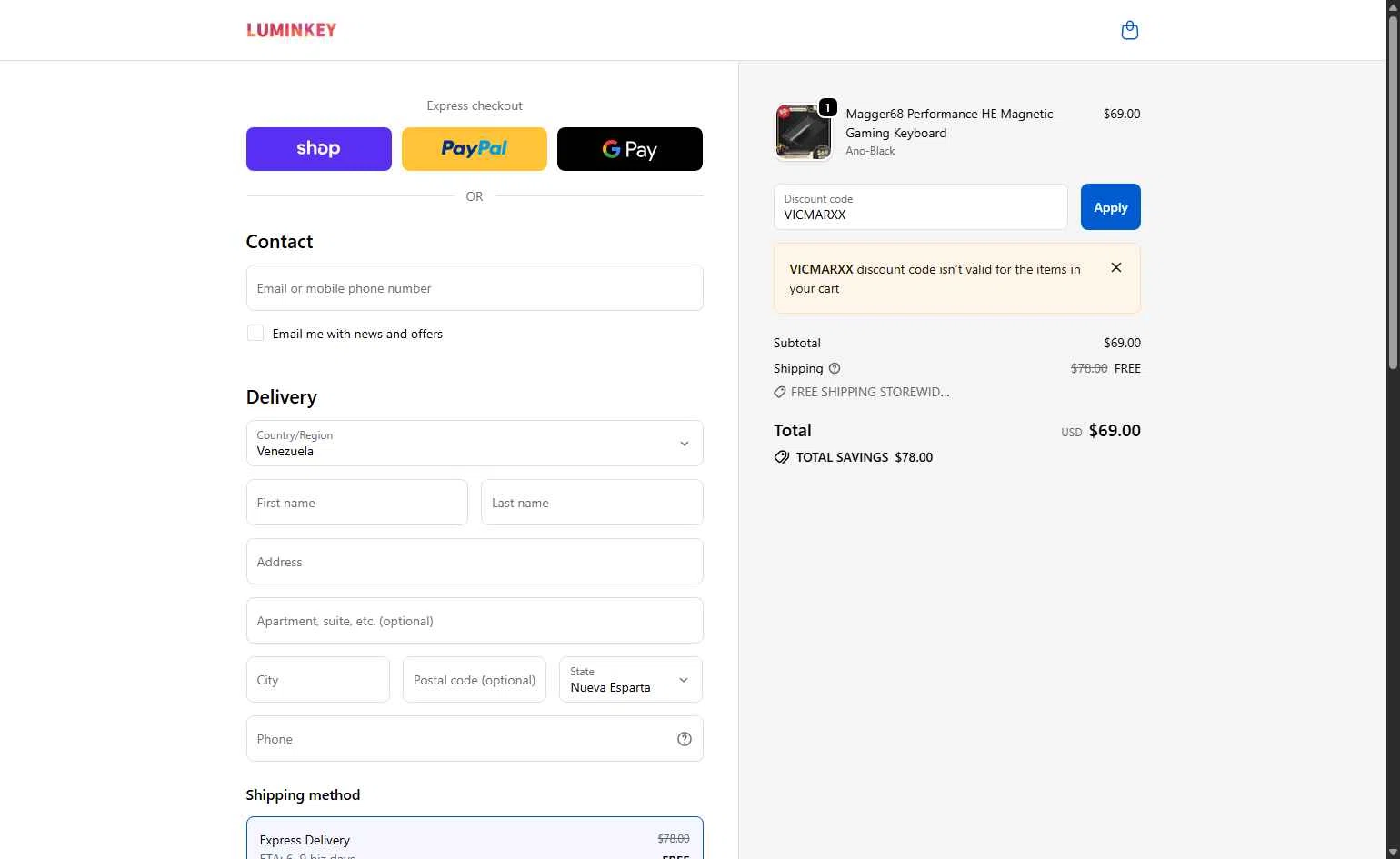This screenshot has width=1400, height=859.
Task: Click the Apartment, suite, etc. field
Action: (475, 621)
